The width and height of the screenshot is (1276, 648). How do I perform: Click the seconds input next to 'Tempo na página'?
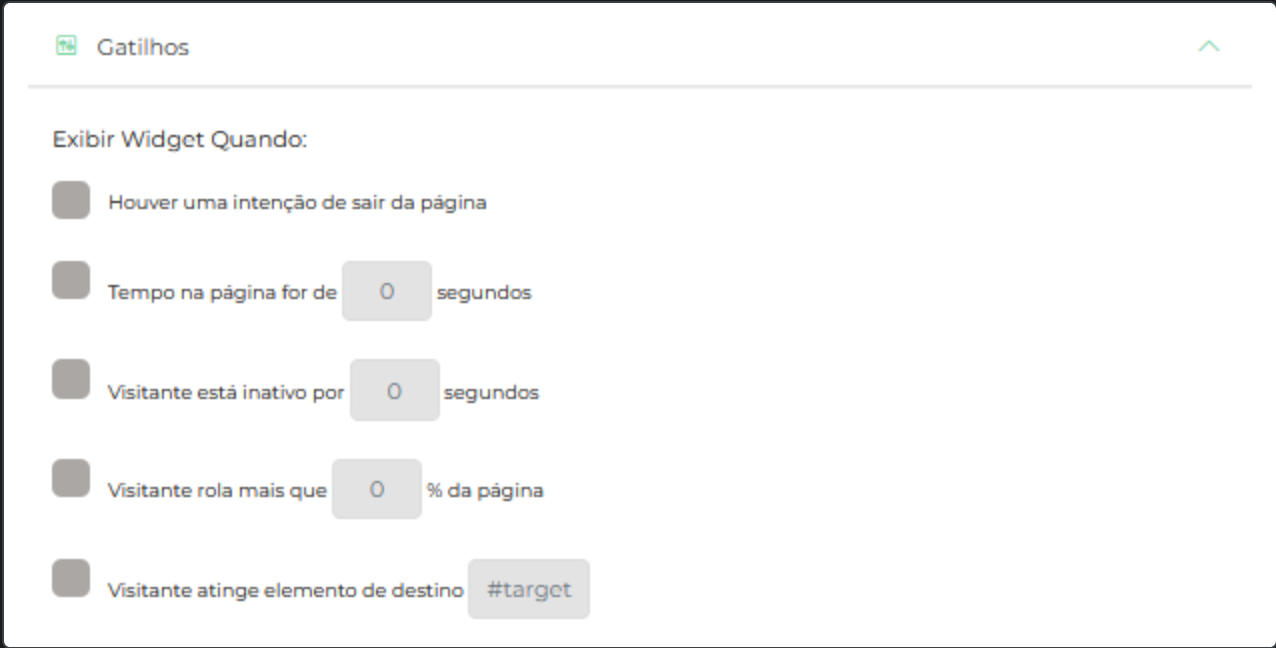click(387, 290)
